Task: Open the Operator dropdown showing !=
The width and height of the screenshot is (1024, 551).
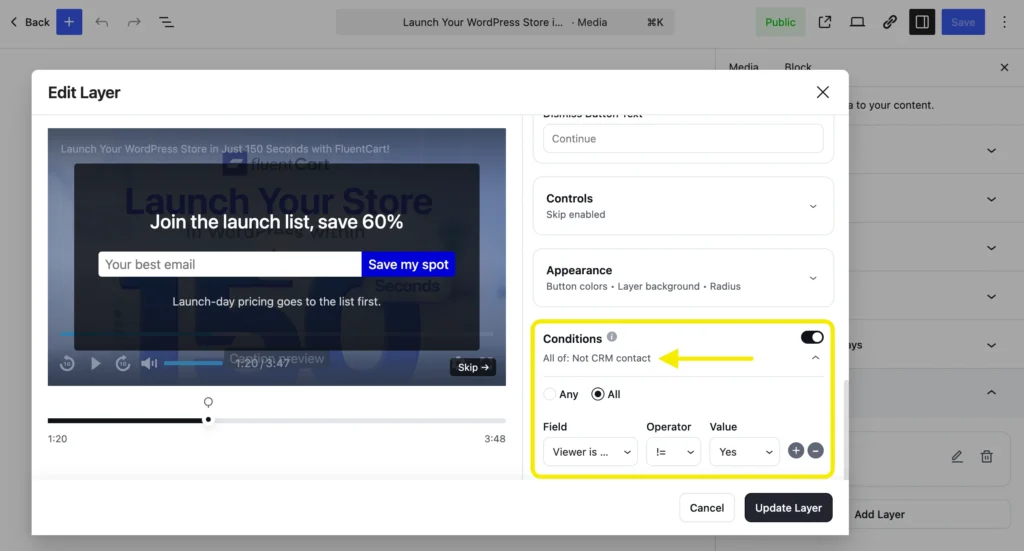Action: (673, 452)
